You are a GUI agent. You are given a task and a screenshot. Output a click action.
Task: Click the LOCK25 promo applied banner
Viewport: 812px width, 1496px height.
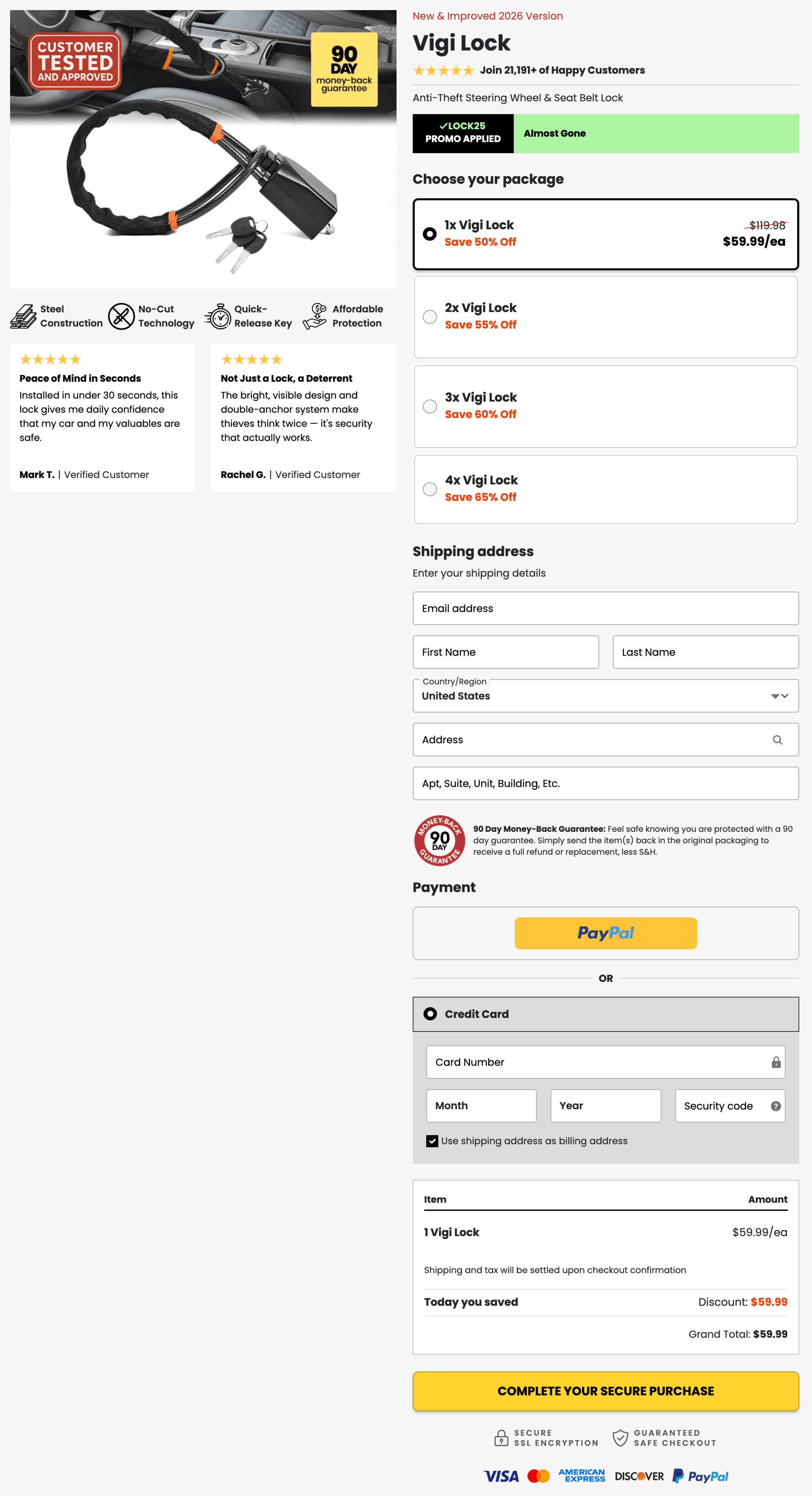[x=463, y=133]
